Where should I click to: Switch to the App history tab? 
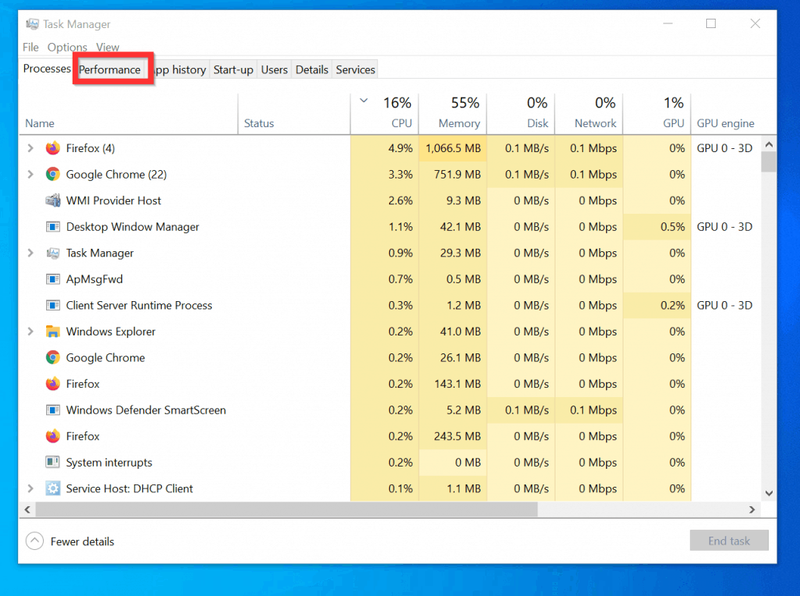pos(180,69)
